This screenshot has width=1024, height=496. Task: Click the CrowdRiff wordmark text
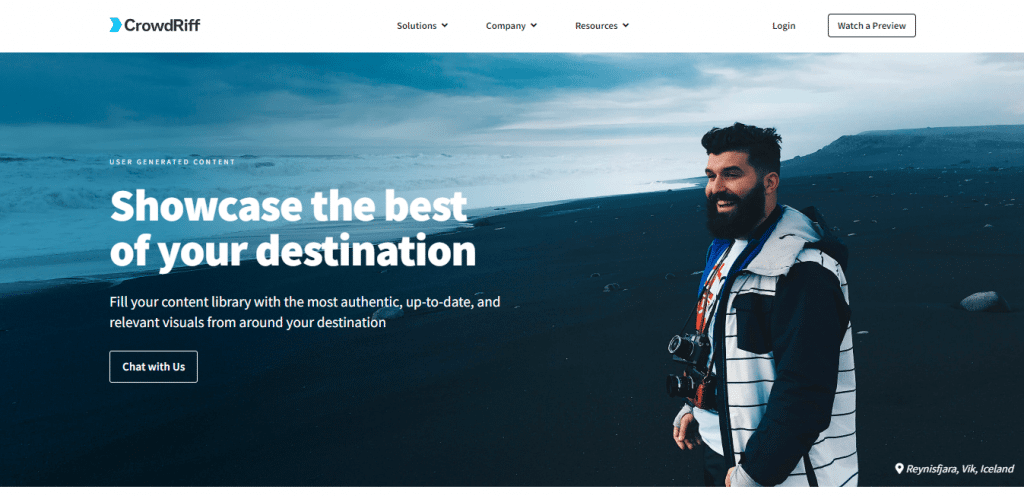pos(162,25)
